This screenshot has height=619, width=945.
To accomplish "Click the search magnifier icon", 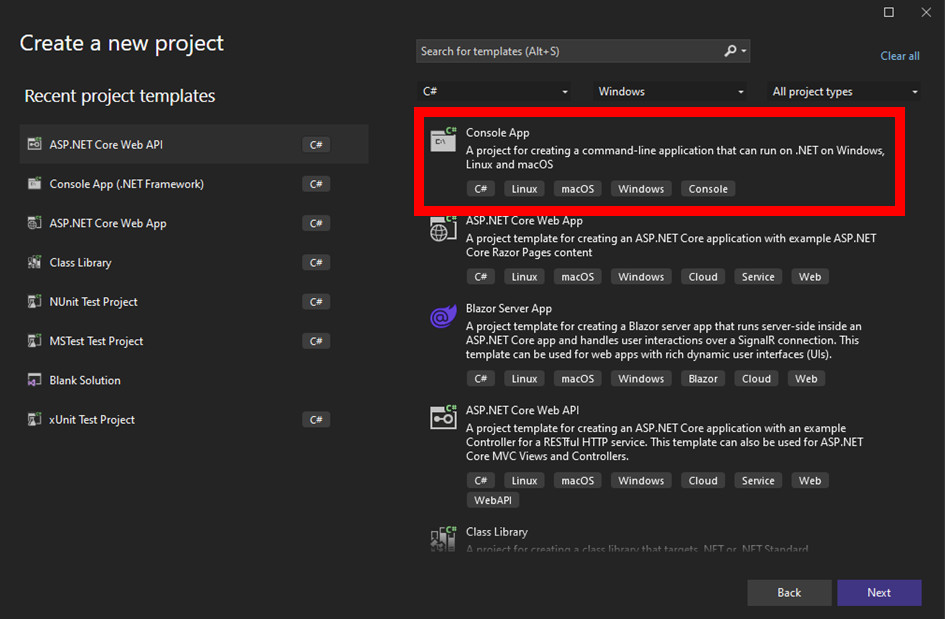I will click(x=730, y=51).
